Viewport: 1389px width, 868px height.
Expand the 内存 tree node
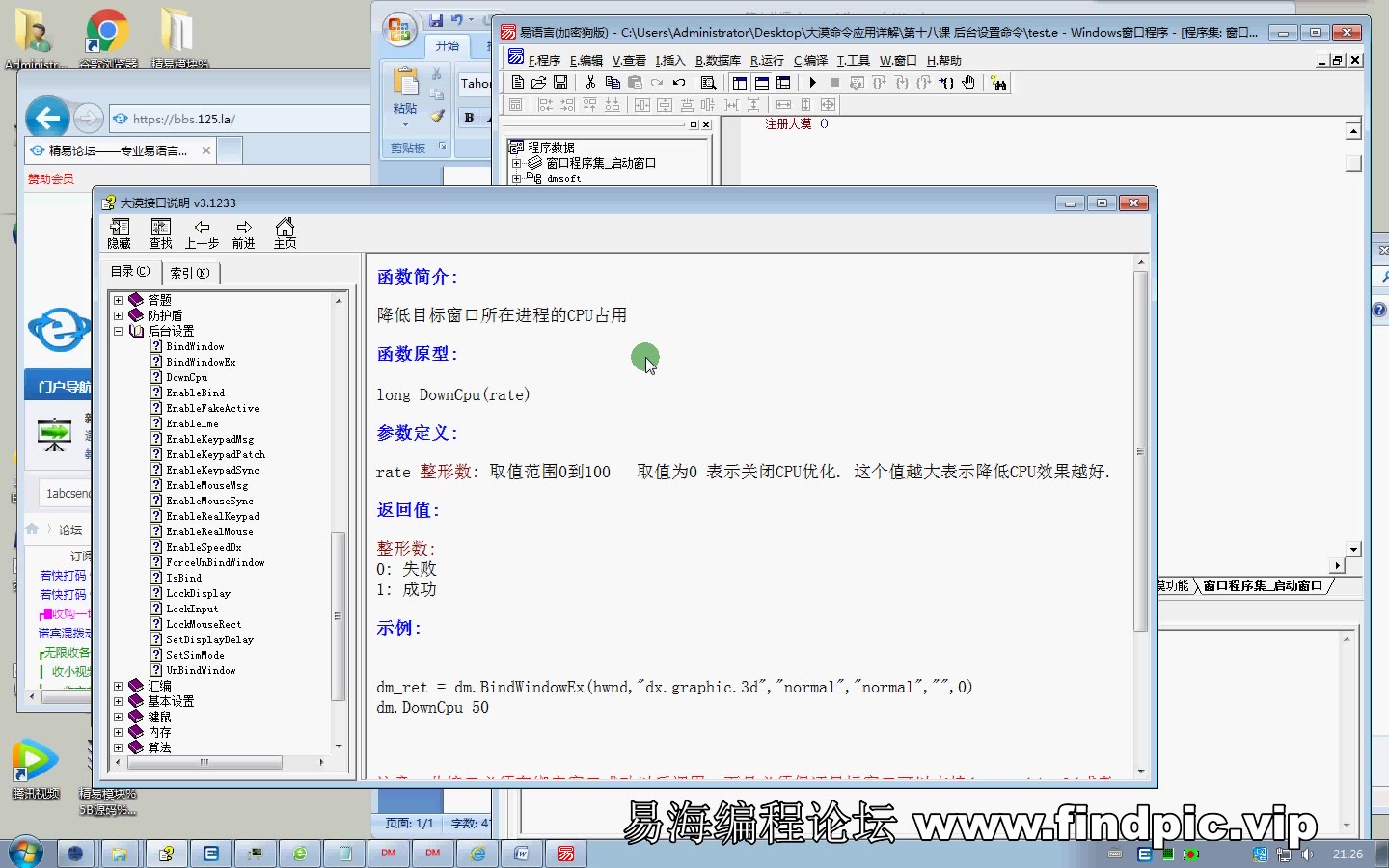(x=119, y=732)
